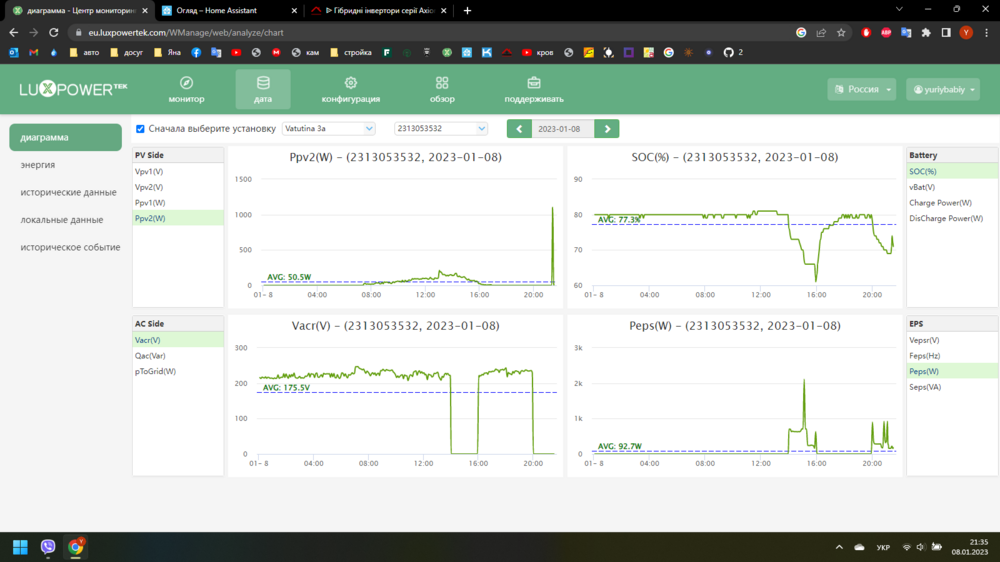
Task: Go to previous day arrow button
Action: click(519, 129)
